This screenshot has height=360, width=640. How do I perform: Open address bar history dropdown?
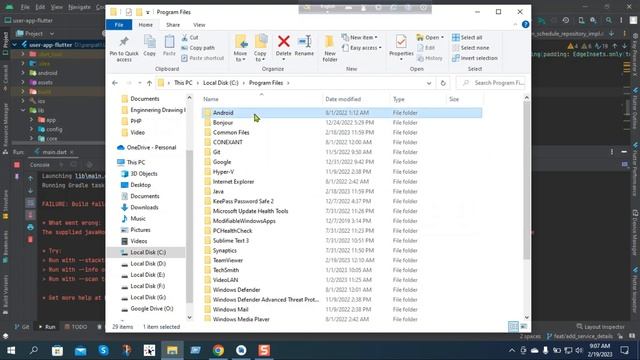click(429, 83)
